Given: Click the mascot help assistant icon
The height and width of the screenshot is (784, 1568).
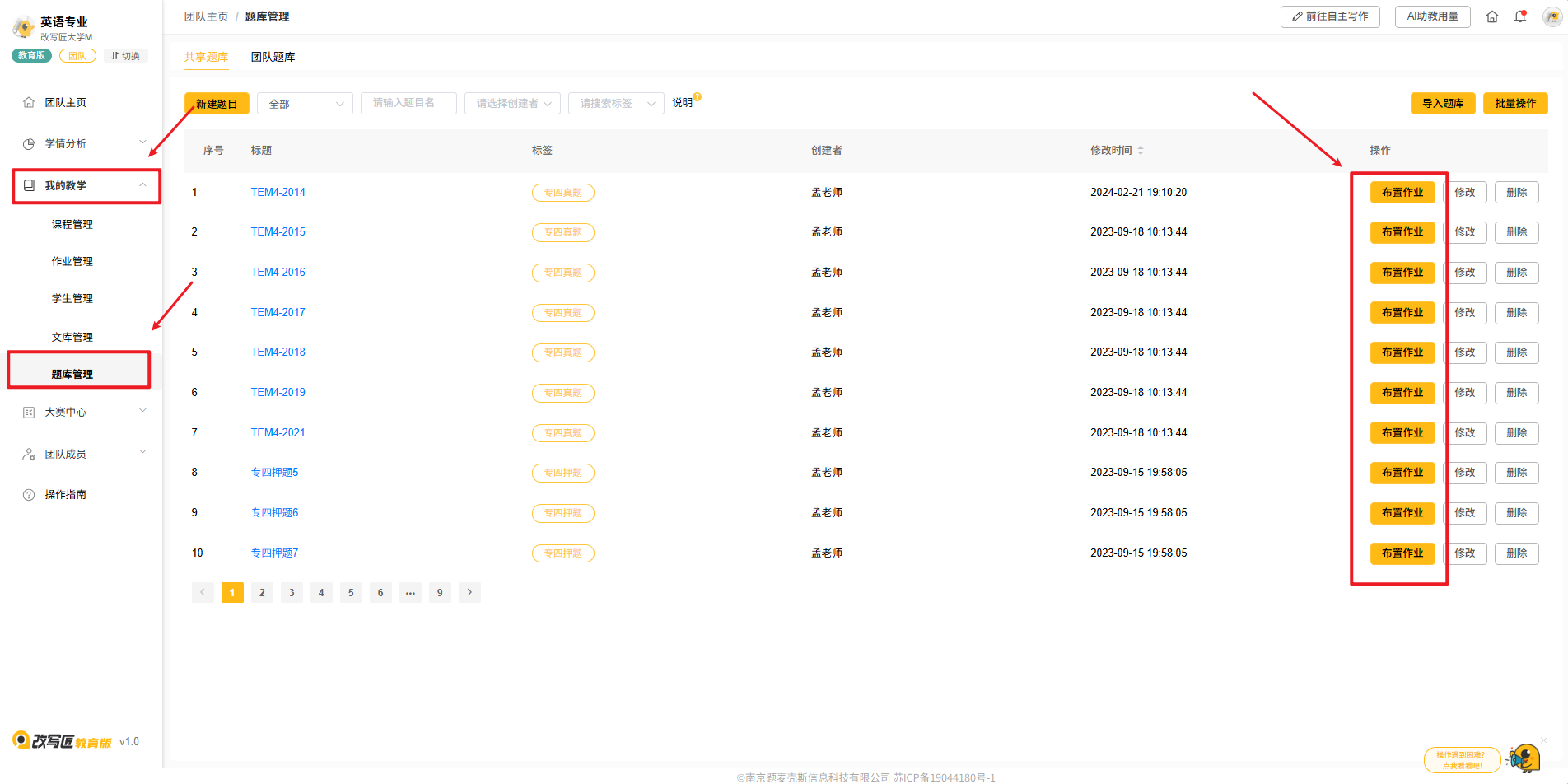Looking at the screenshot, I should click(x=1524, y=758).
